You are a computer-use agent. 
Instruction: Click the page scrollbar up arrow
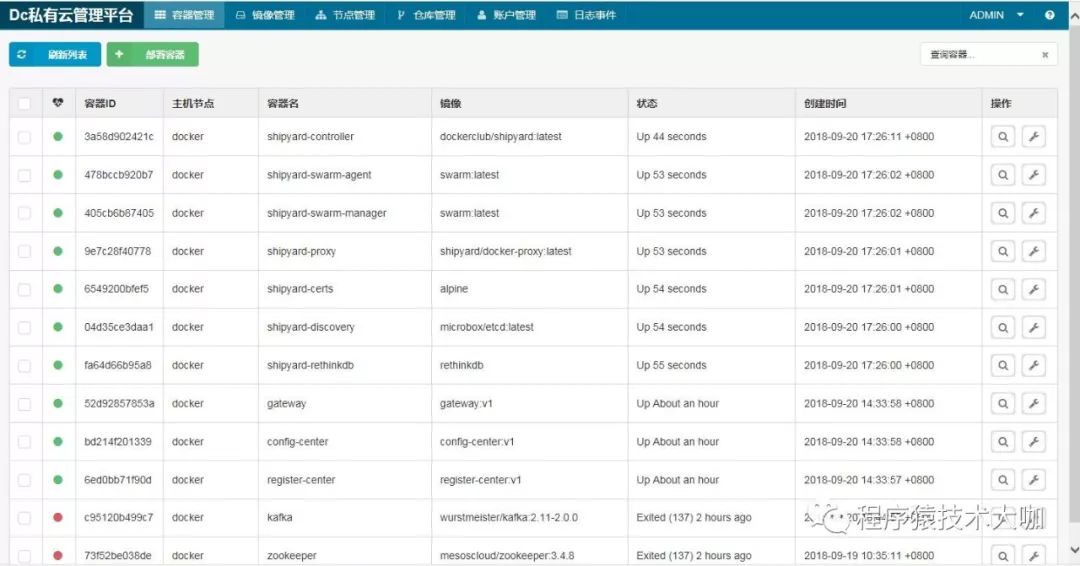coord(1074,15)
